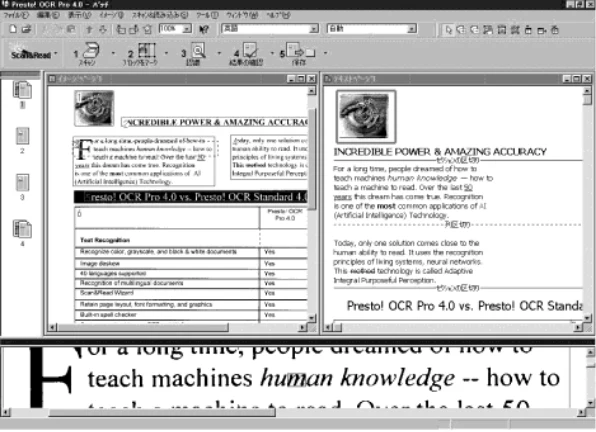Click step 5 save icon
This screenshot has height=432, width=596.
[x=300, y=51]
